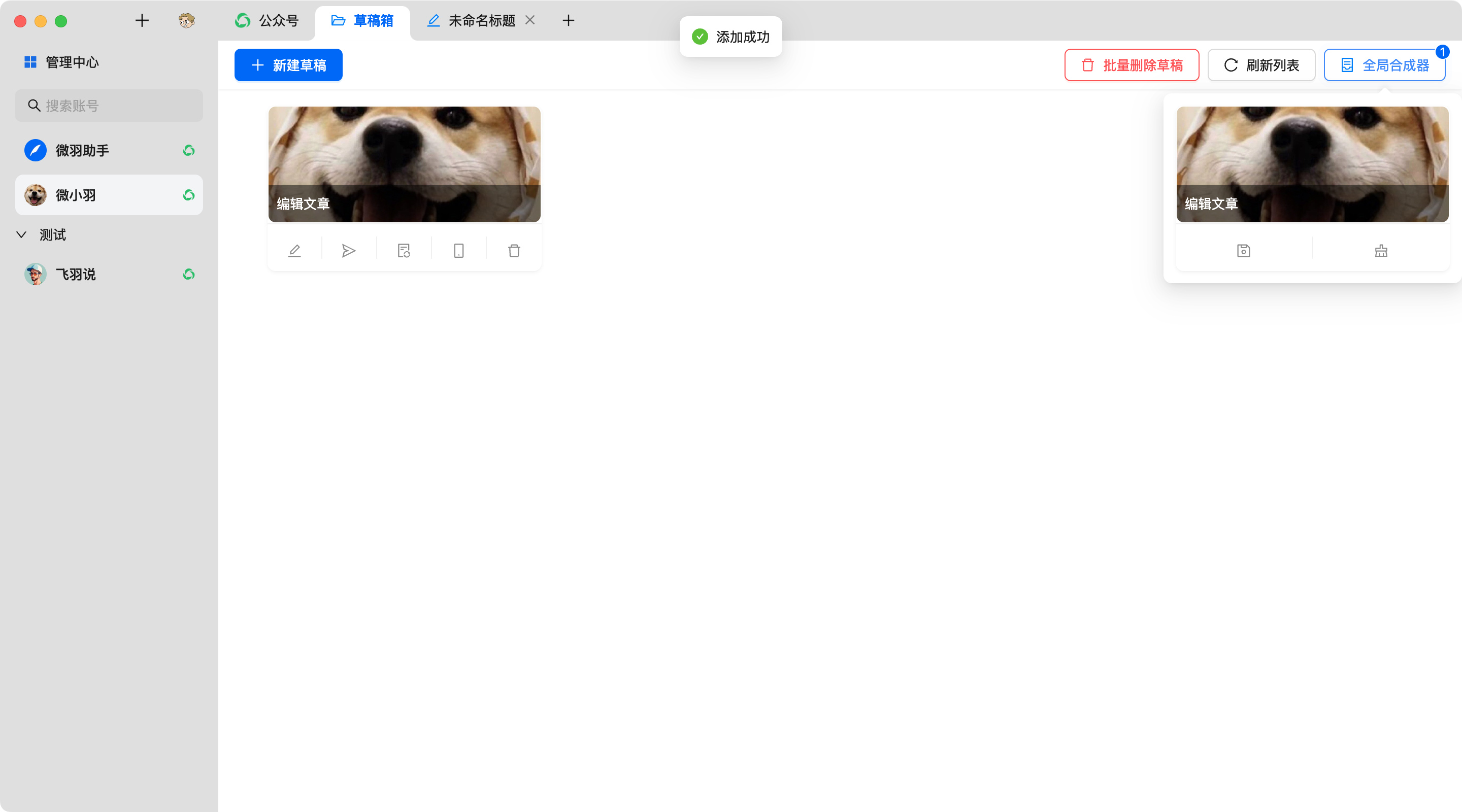Screen dimensions: 1462x812
Task: Click the paper-plane send icon on draft
Action: [x=349, y=251]
